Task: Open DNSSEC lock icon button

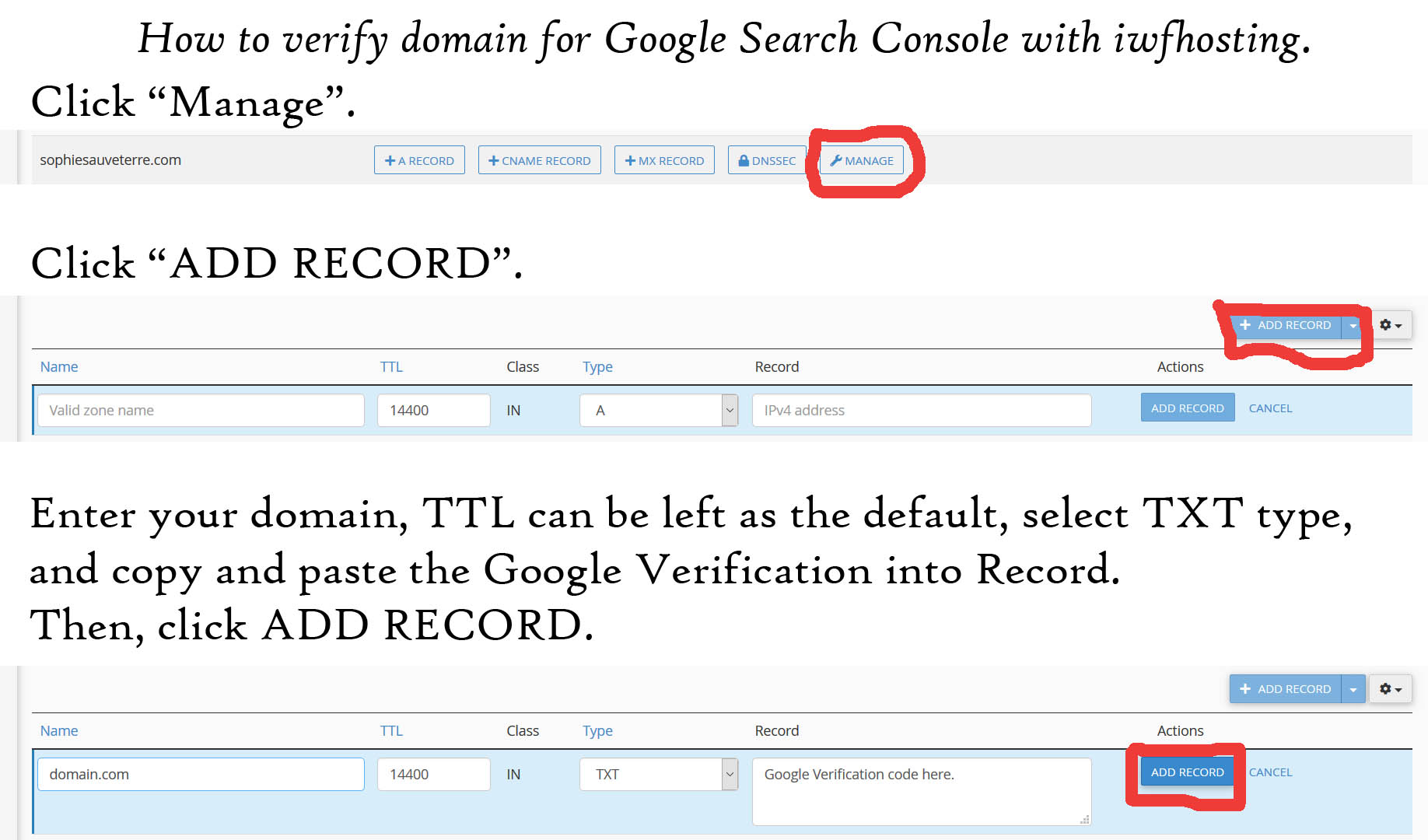Action: click(x=766, y=160)
